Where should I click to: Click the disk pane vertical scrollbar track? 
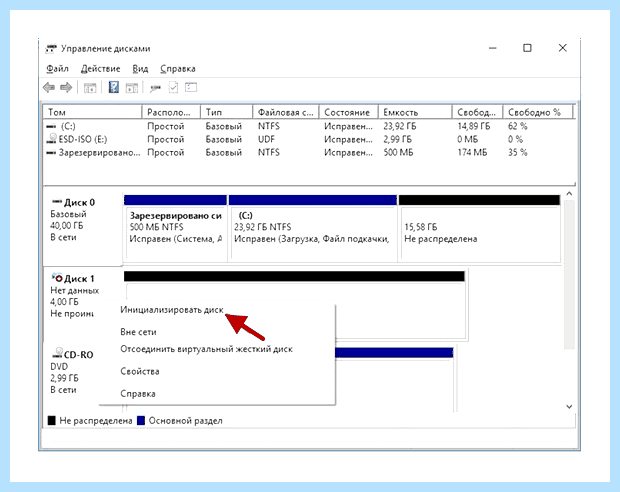click(x=569, y=274)
